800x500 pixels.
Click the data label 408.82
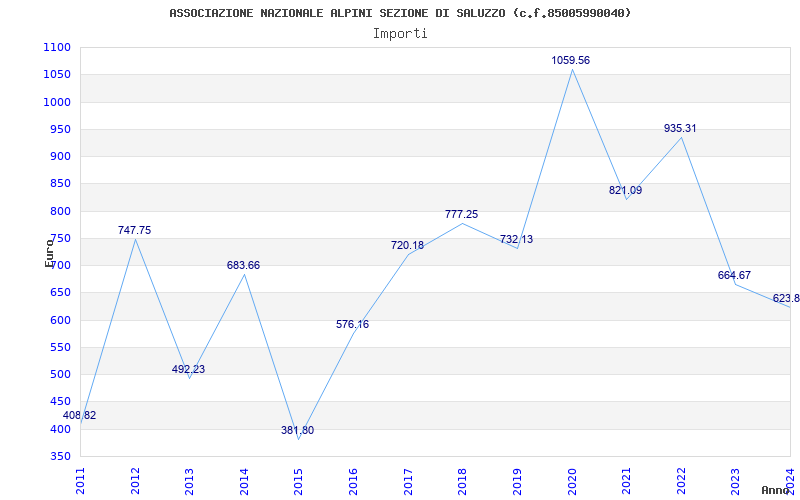pyautogui.click(x=80, y=416)
